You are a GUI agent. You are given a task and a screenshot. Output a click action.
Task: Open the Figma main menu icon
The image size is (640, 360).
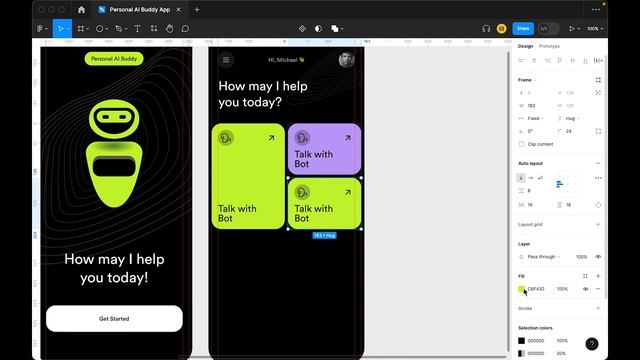(x=40, y=29)
